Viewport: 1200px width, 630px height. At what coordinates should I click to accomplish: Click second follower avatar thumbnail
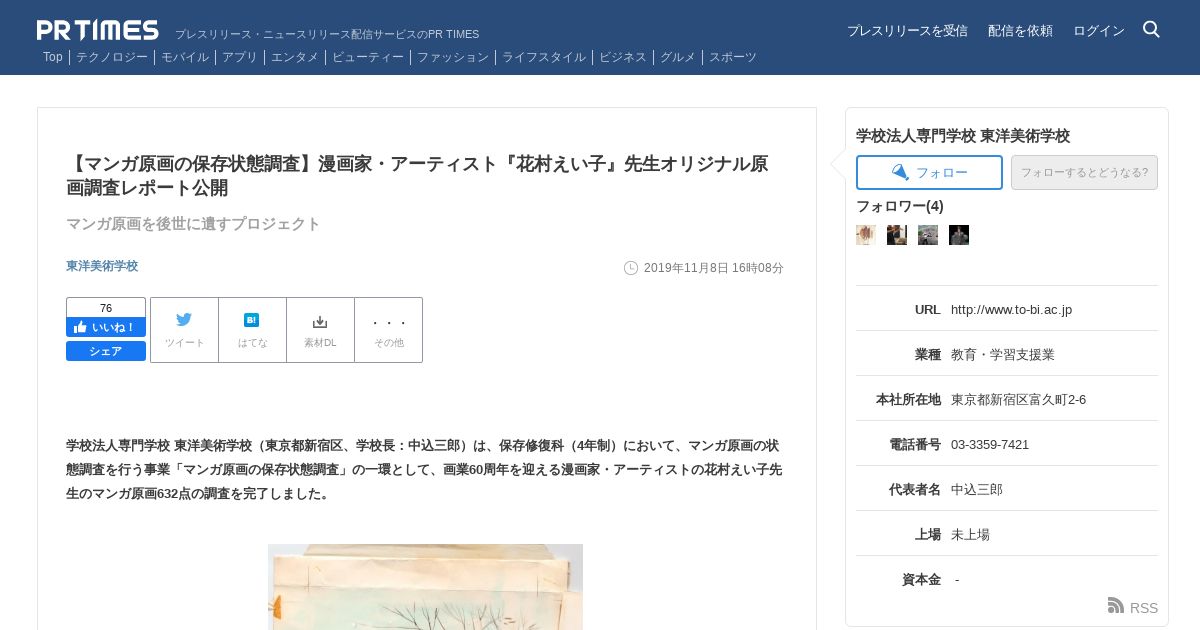coord(897,235)
